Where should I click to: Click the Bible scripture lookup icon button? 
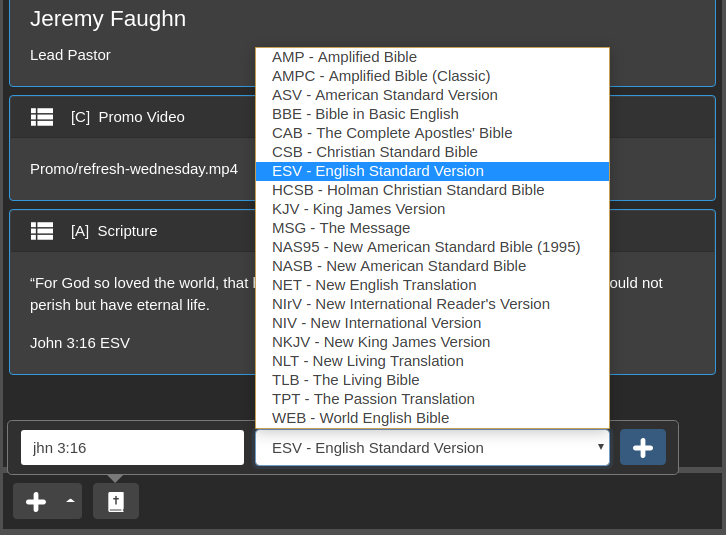(x=116, y=501)
